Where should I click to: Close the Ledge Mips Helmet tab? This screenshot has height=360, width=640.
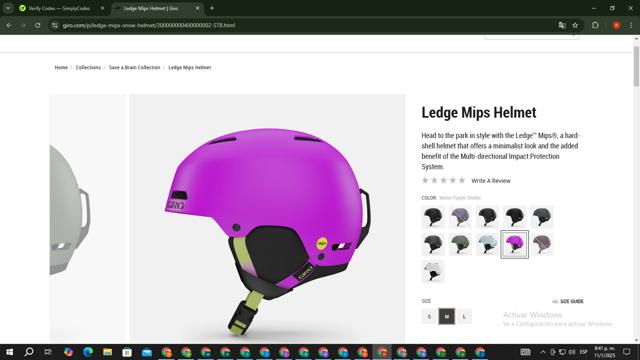pyautogui.click(x=198, y=8)
